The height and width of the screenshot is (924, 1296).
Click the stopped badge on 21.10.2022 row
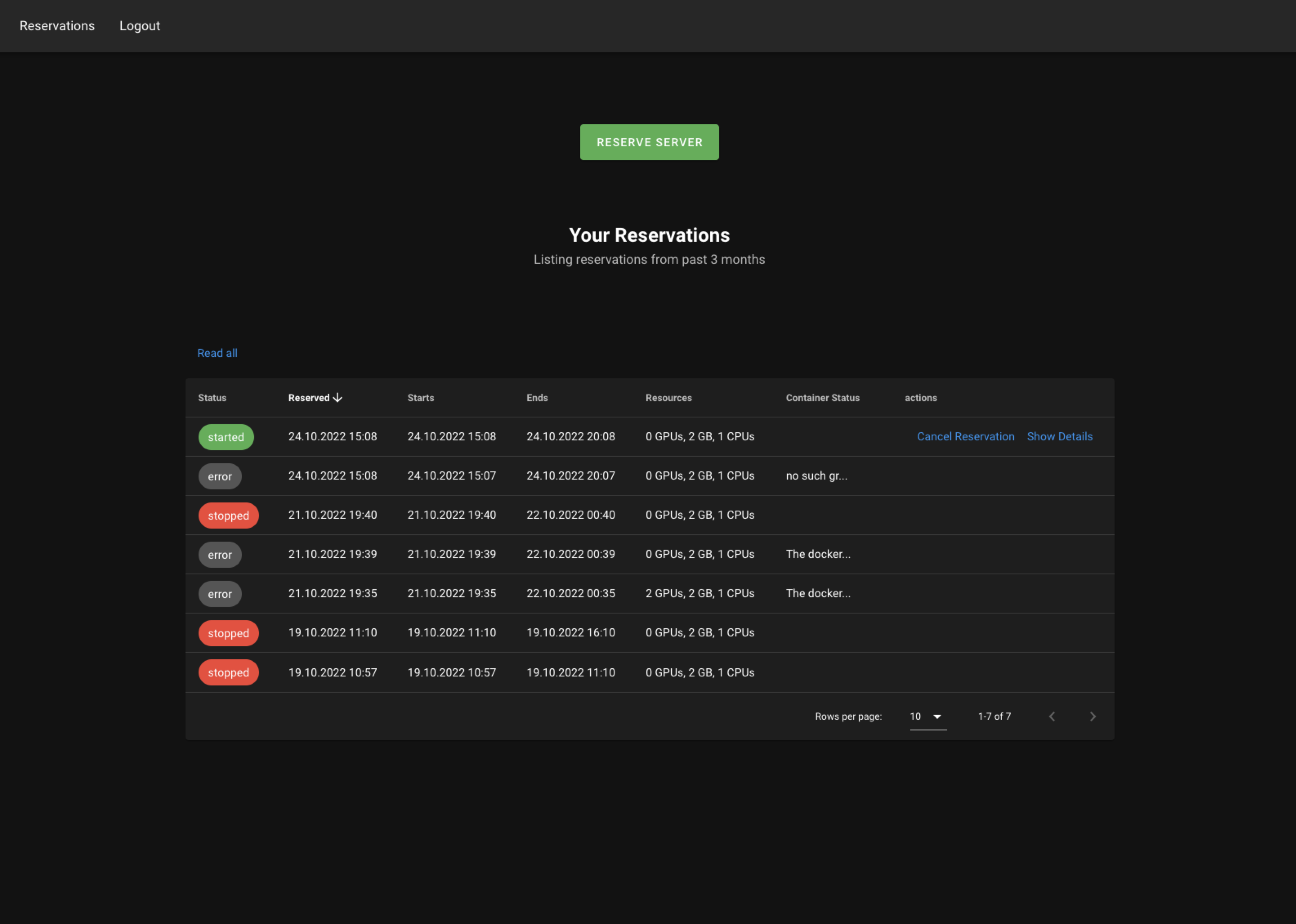tap(228, 515)
